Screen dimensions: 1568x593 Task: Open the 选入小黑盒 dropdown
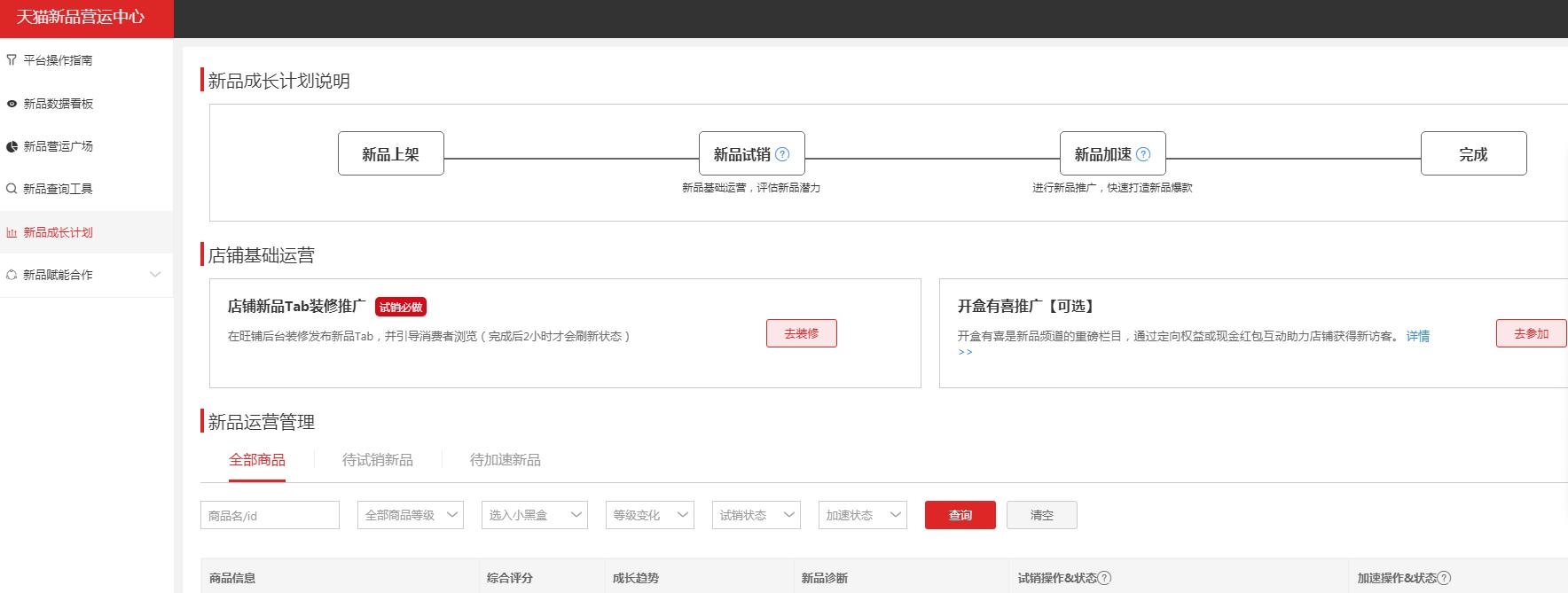(x=534, y=515)
